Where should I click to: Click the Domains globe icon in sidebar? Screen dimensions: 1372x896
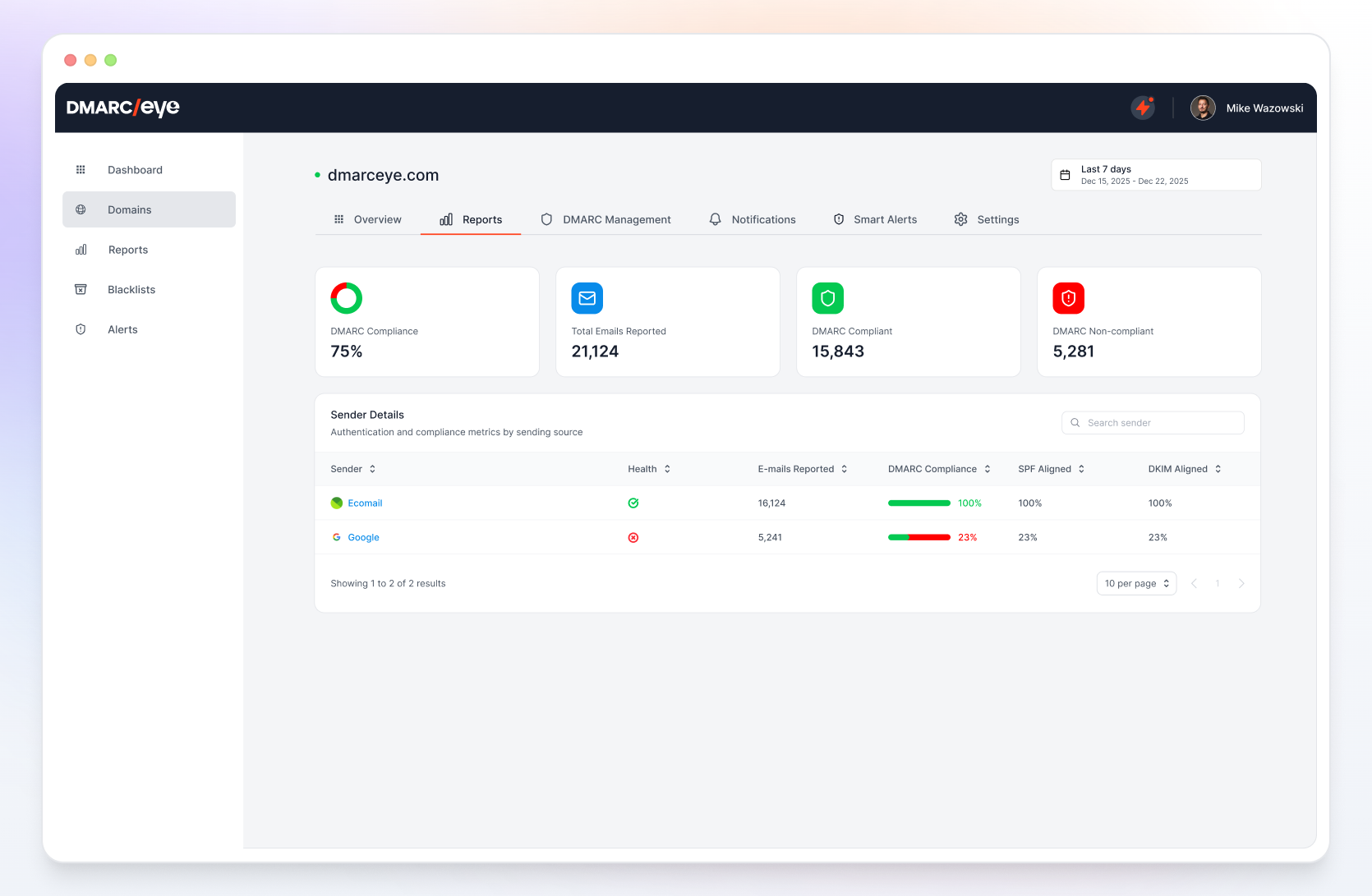81,209
